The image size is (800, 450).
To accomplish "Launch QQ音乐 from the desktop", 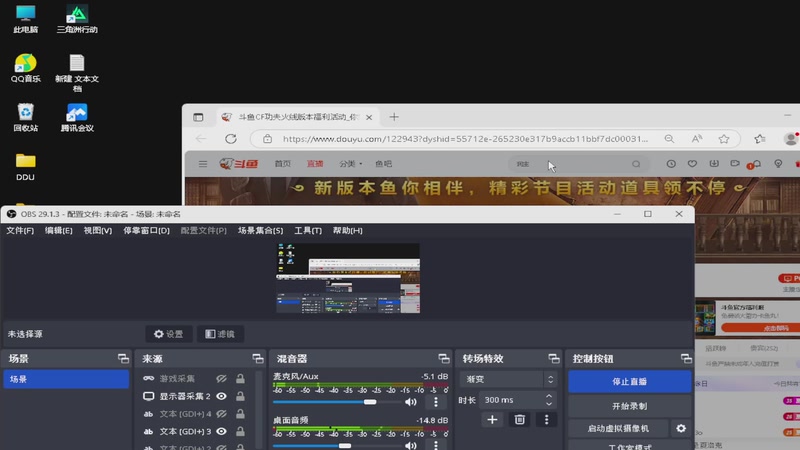I will (26, 68).
